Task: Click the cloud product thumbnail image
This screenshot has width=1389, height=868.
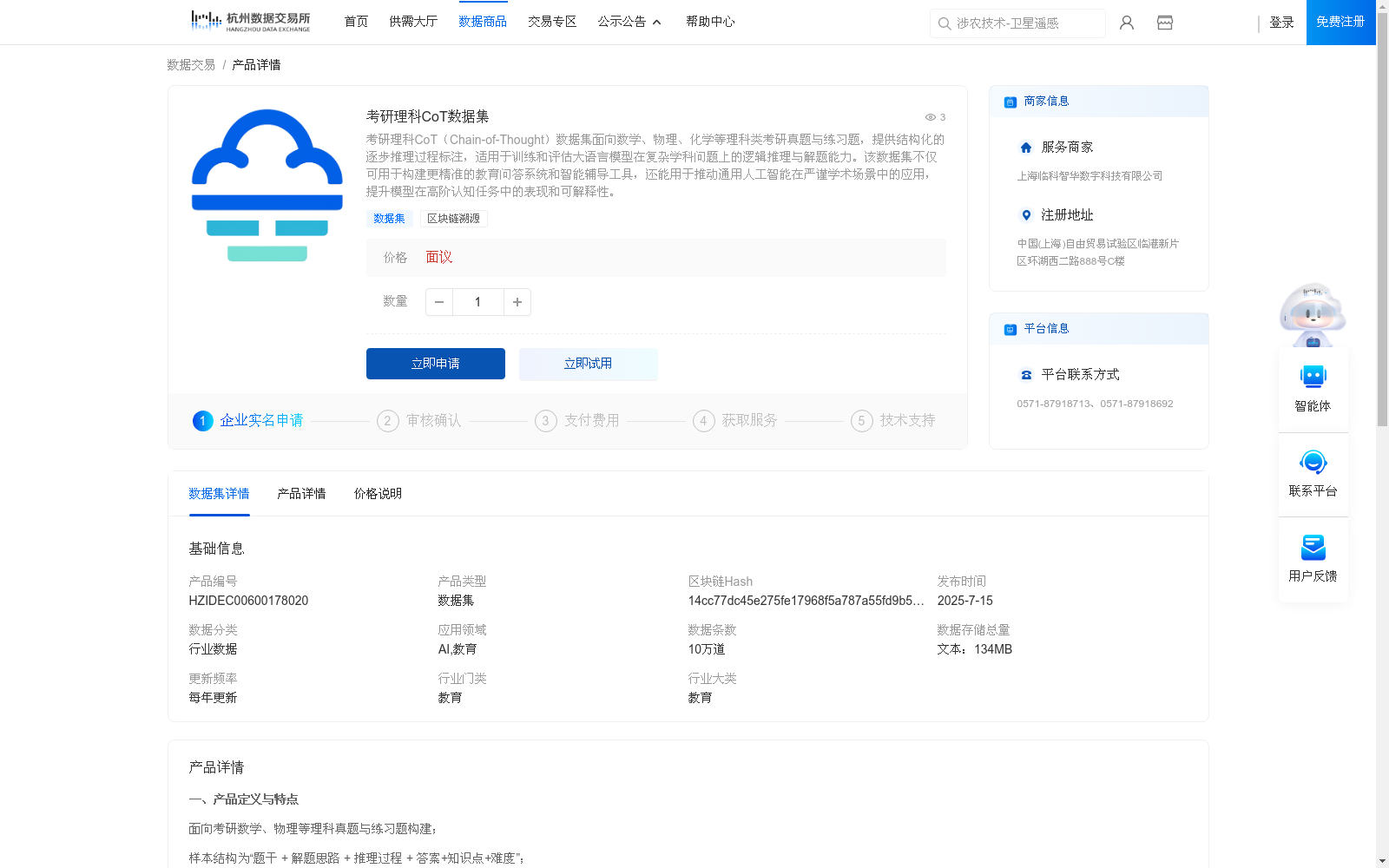Action: pos(267,185)
